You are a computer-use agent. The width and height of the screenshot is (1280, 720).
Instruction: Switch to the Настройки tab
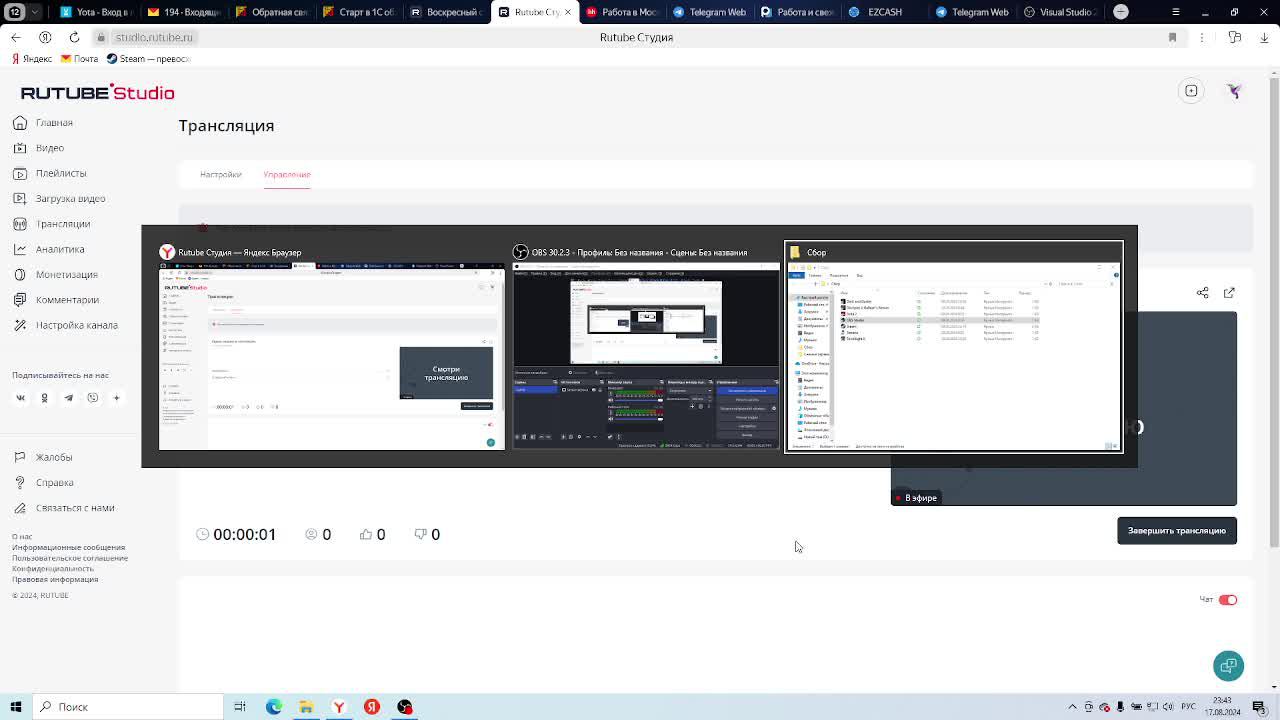220,175
